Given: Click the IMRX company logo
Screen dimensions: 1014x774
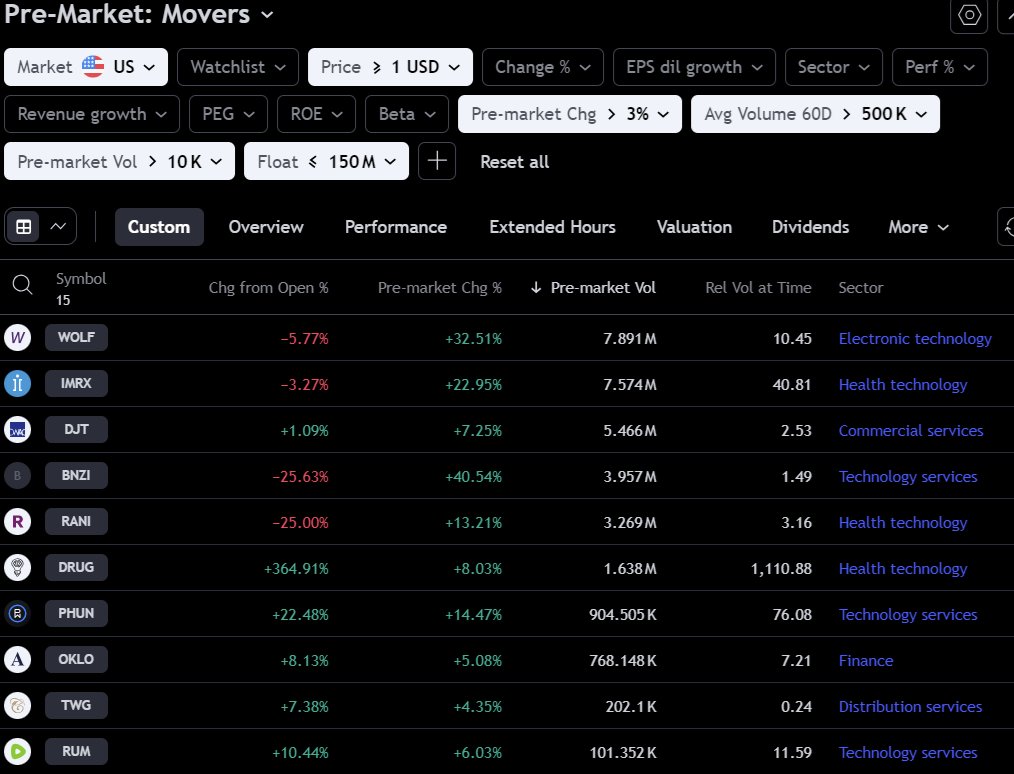Looking at the screenshot, I should click(17, 383).
